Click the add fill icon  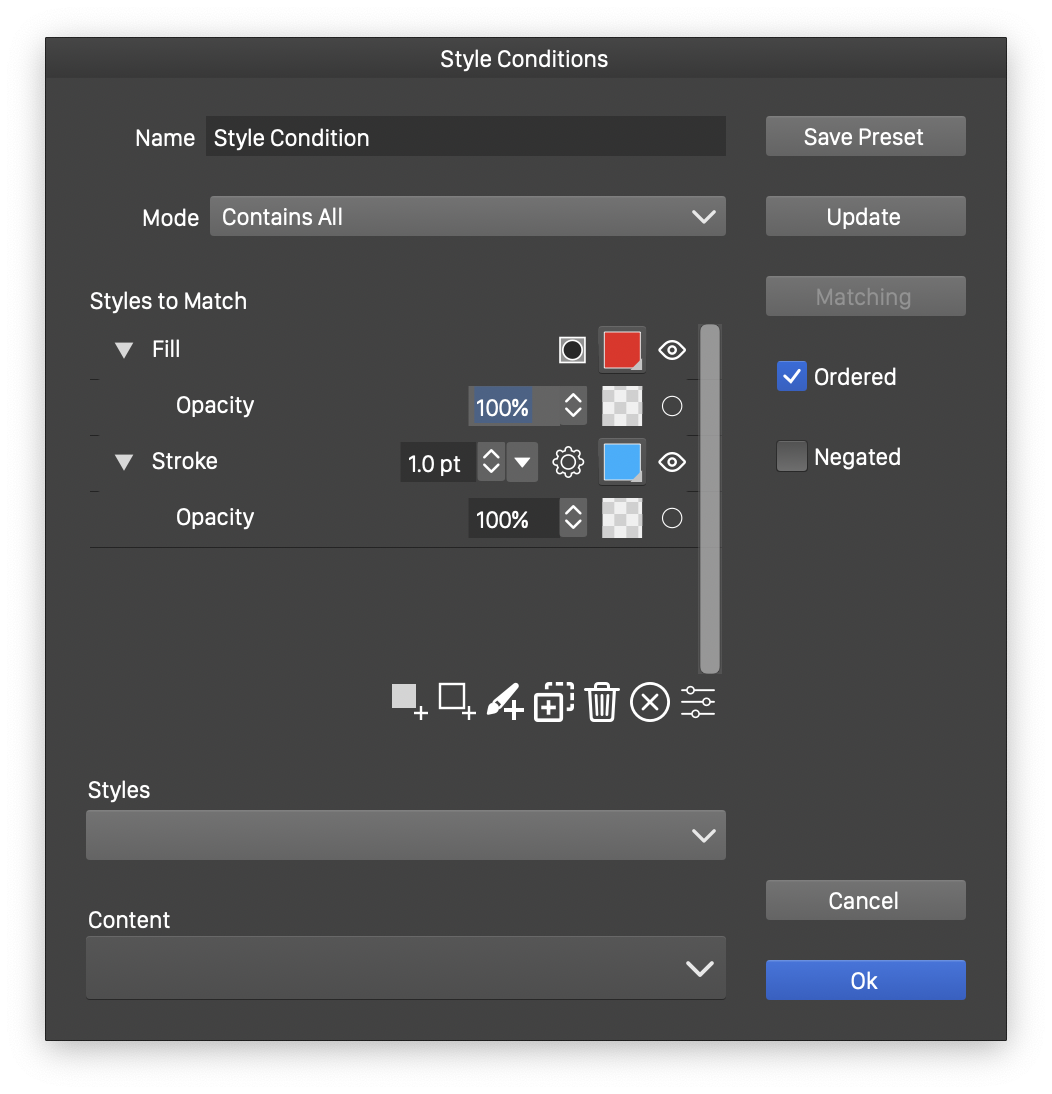pyautogui.click(x=408, y=701)
